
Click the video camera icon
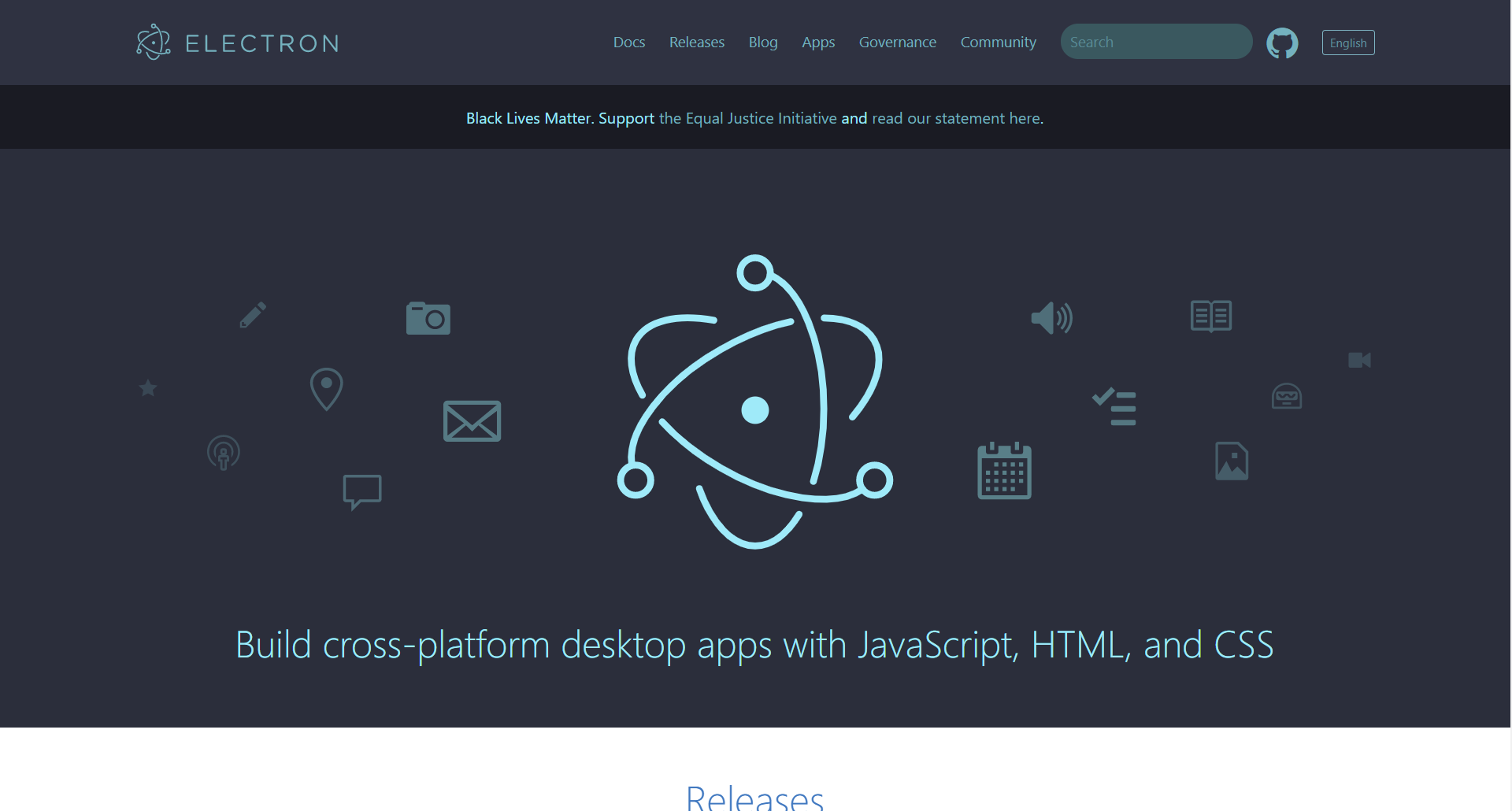tap(1360, 360)
